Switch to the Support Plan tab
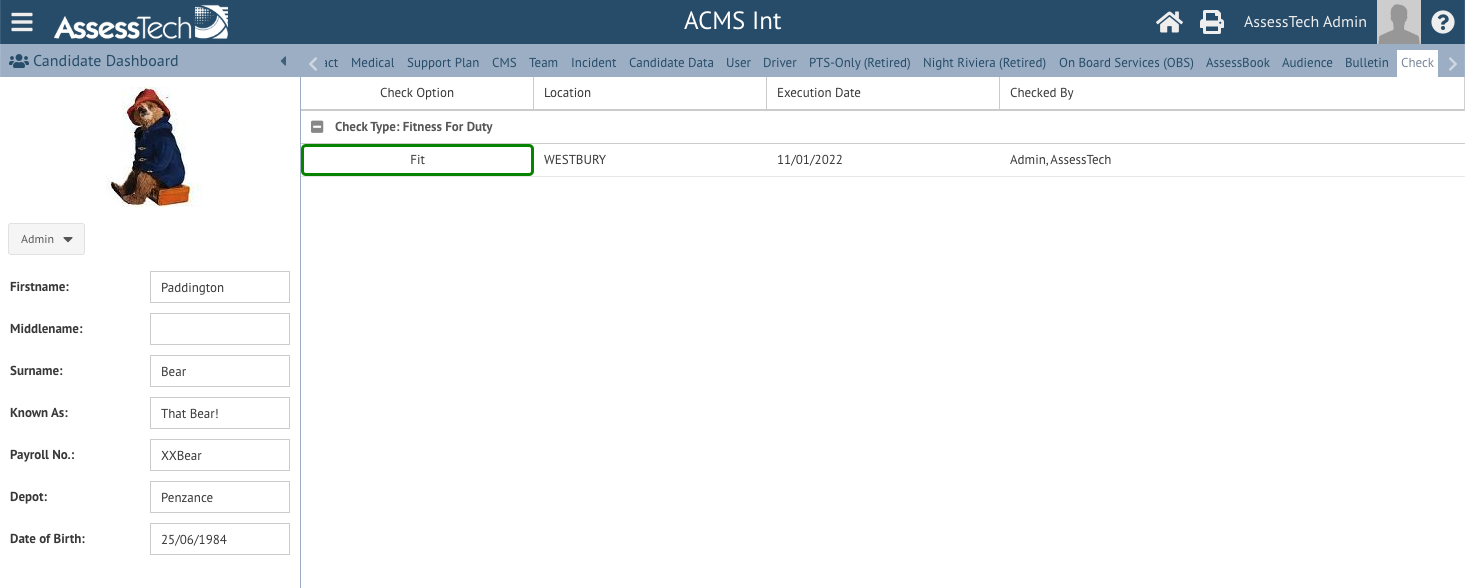1465x588 pixels. [x=443, y=62]
